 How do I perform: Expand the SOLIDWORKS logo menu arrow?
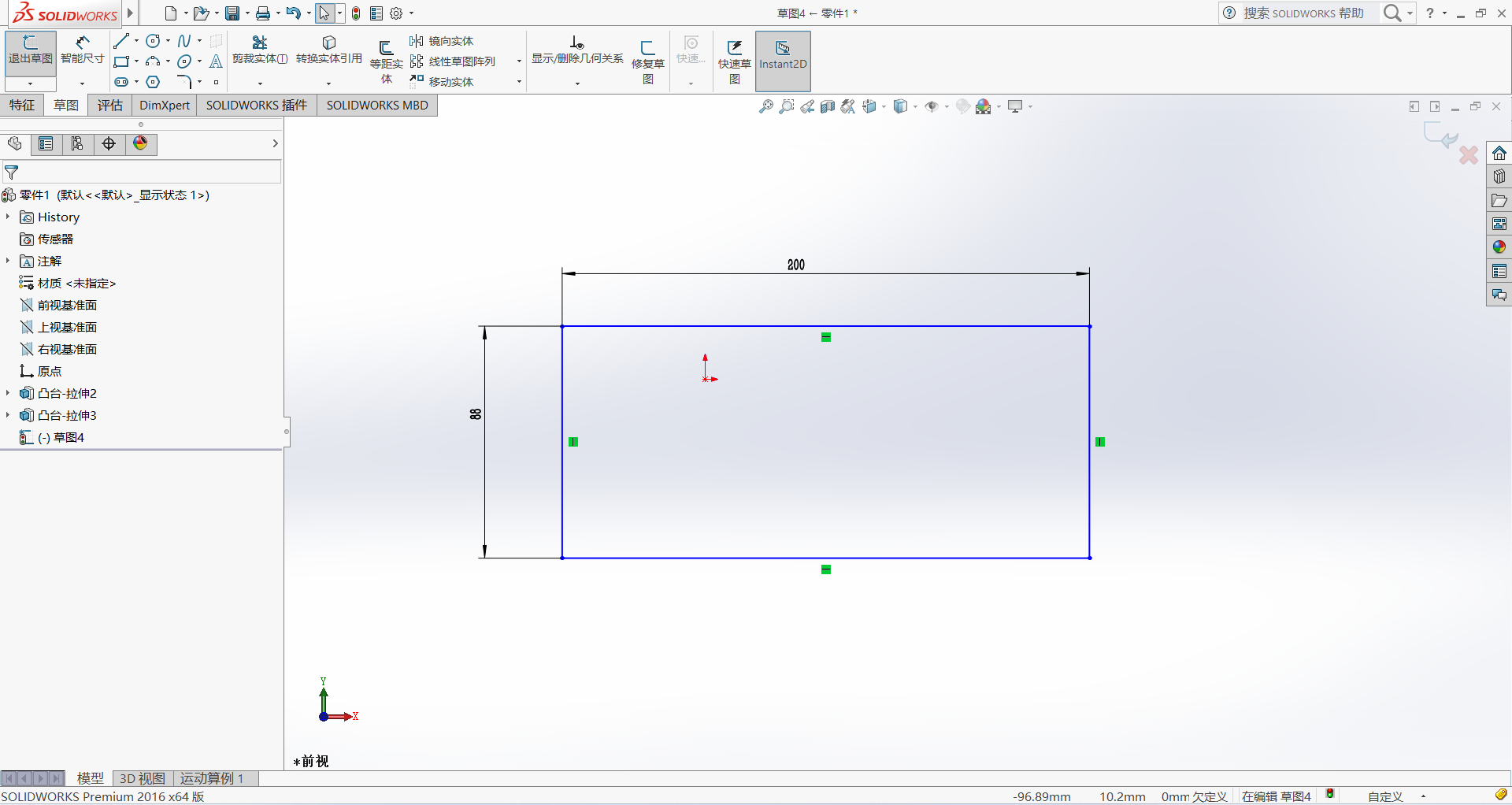coord(130,13)
